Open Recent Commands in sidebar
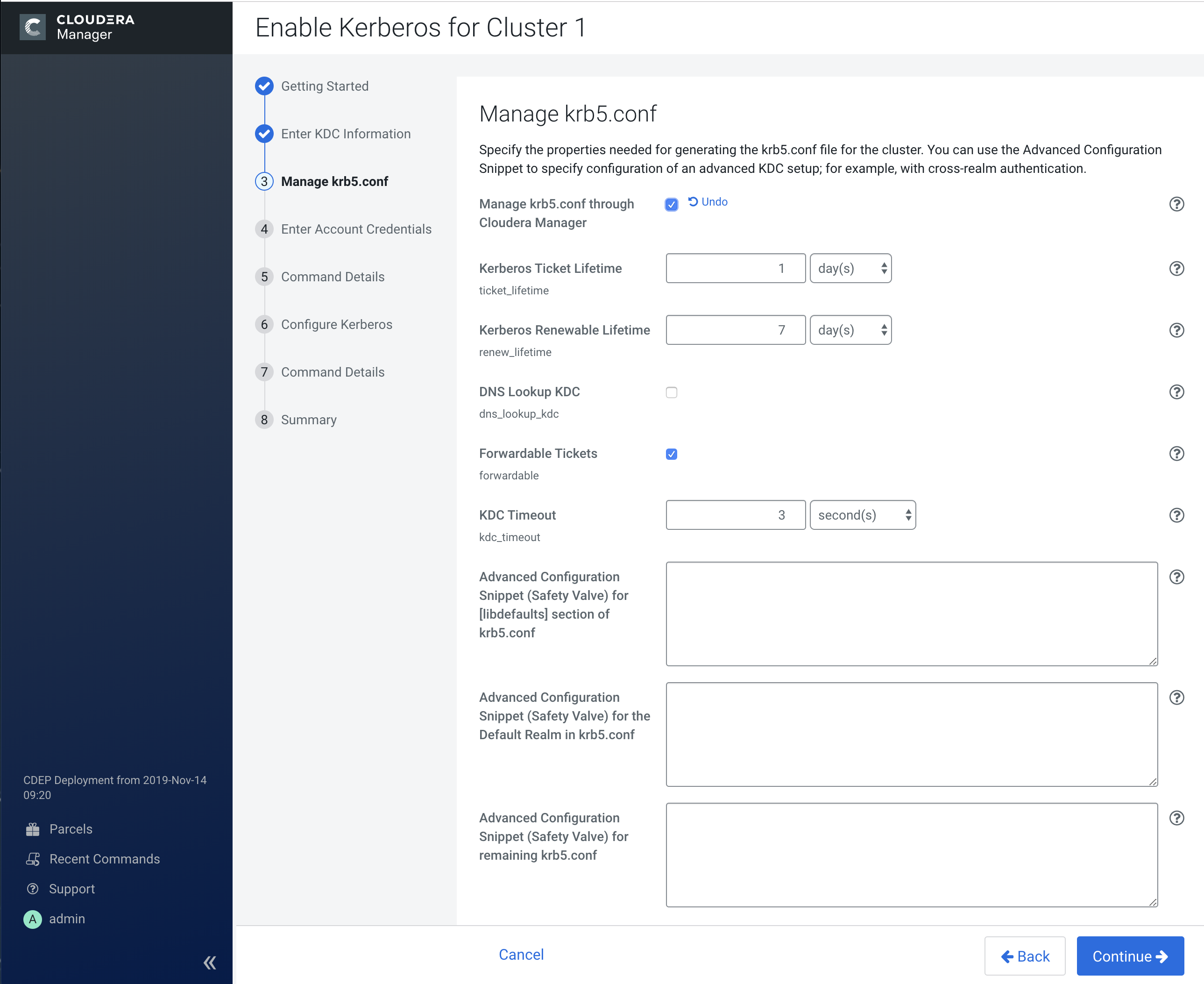 tap(104, 859)
